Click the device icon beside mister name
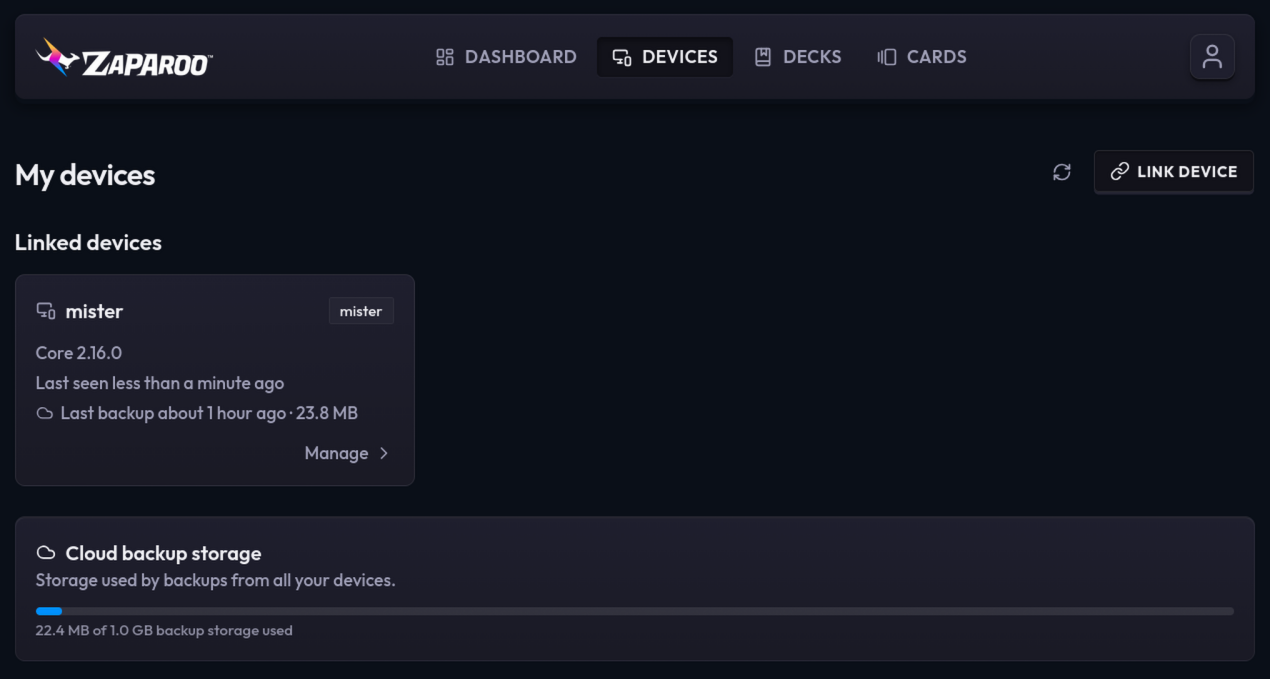 [x=46, y=311]
